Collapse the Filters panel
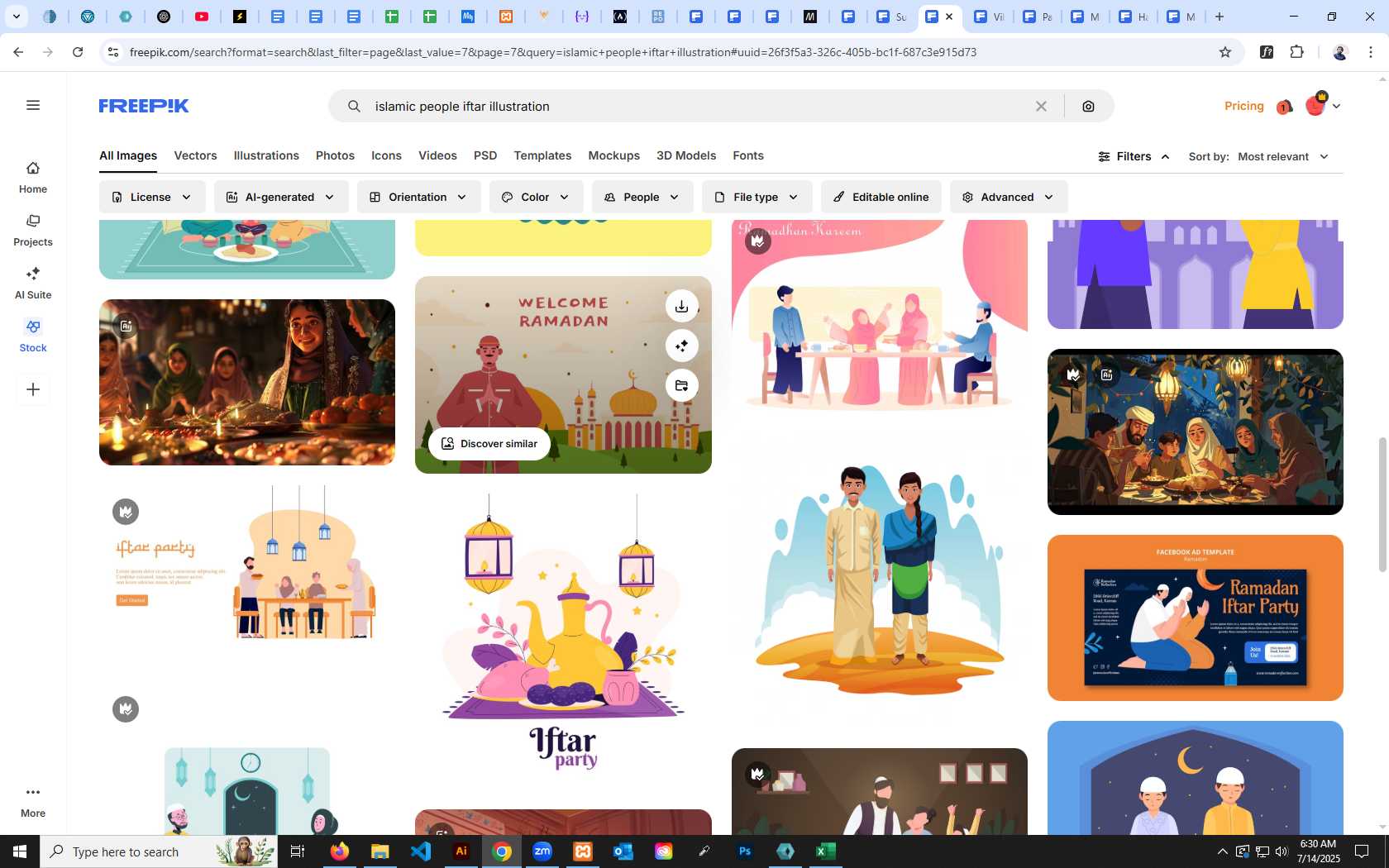 (1134, 156)
